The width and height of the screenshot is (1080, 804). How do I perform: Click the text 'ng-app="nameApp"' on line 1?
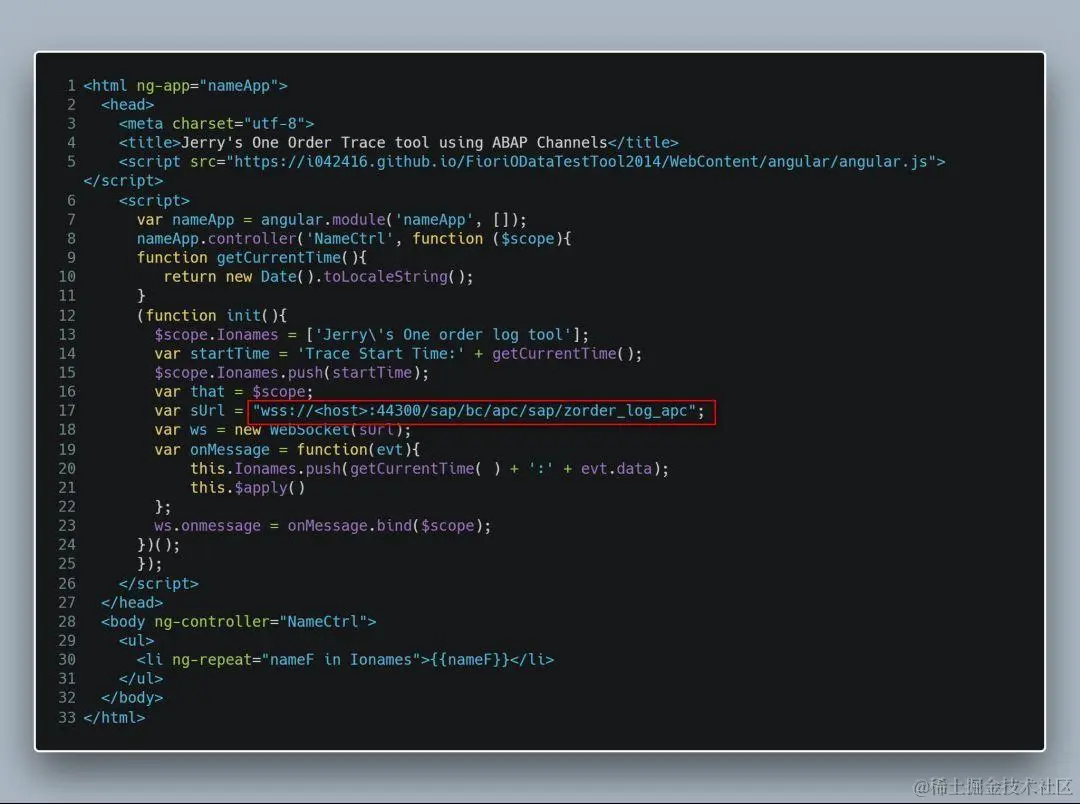207,85
